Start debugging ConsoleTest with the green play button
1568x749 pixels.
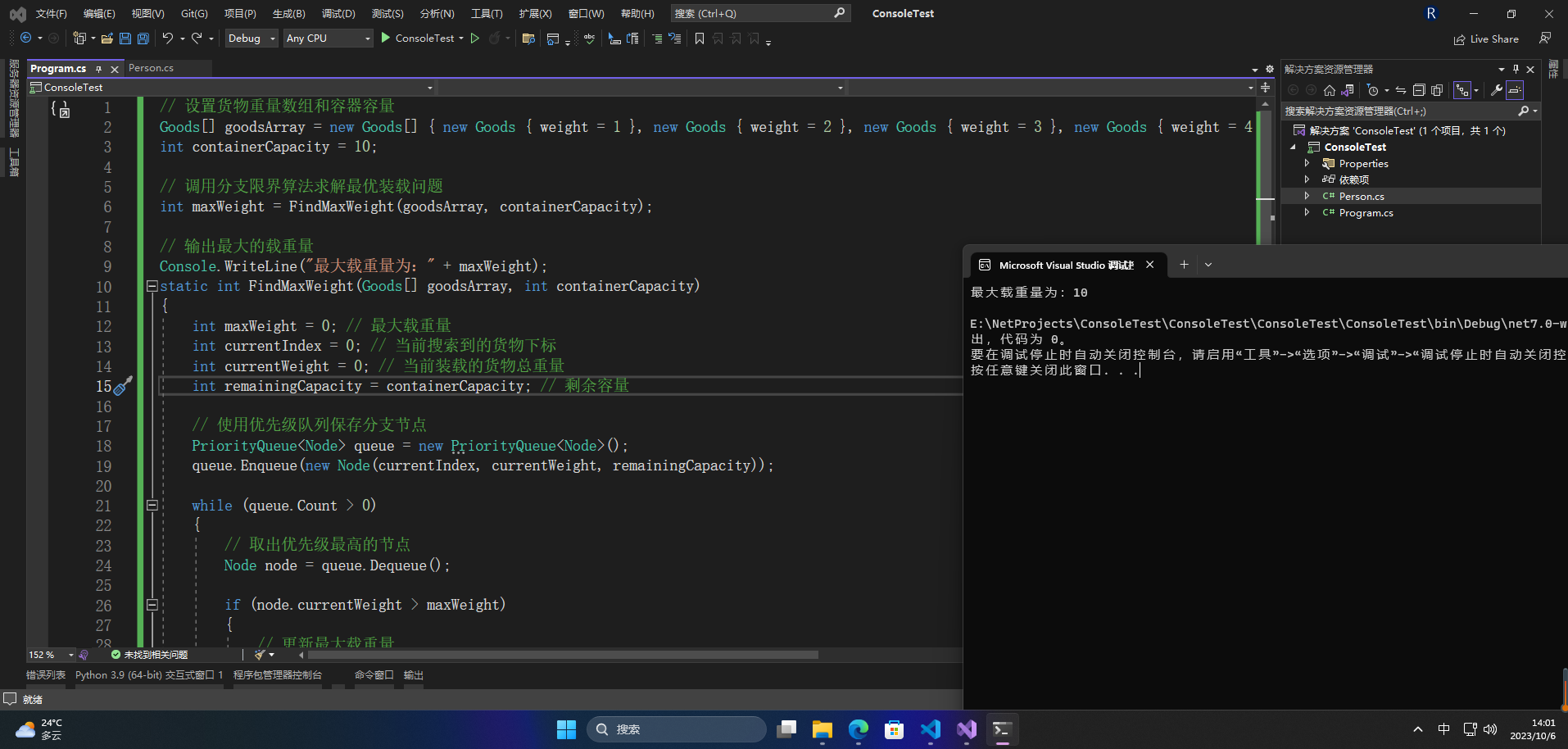[386, 38]
